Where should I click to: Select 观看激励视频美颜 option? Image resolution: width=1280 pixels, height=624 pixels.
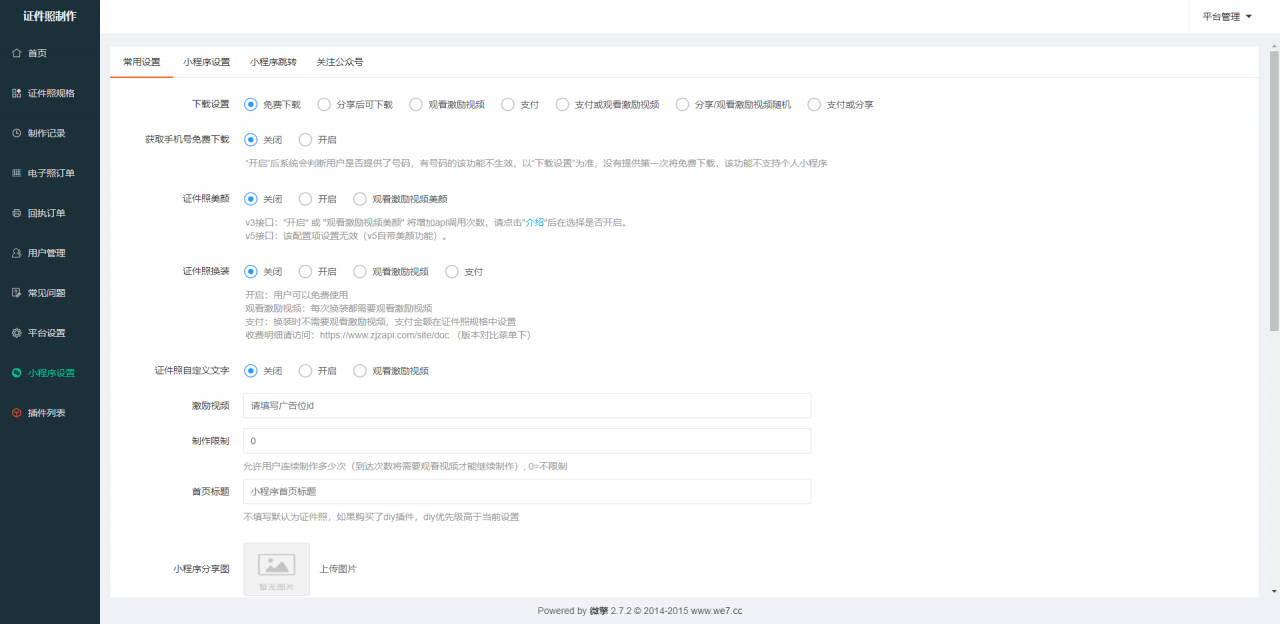pos(360,199)
